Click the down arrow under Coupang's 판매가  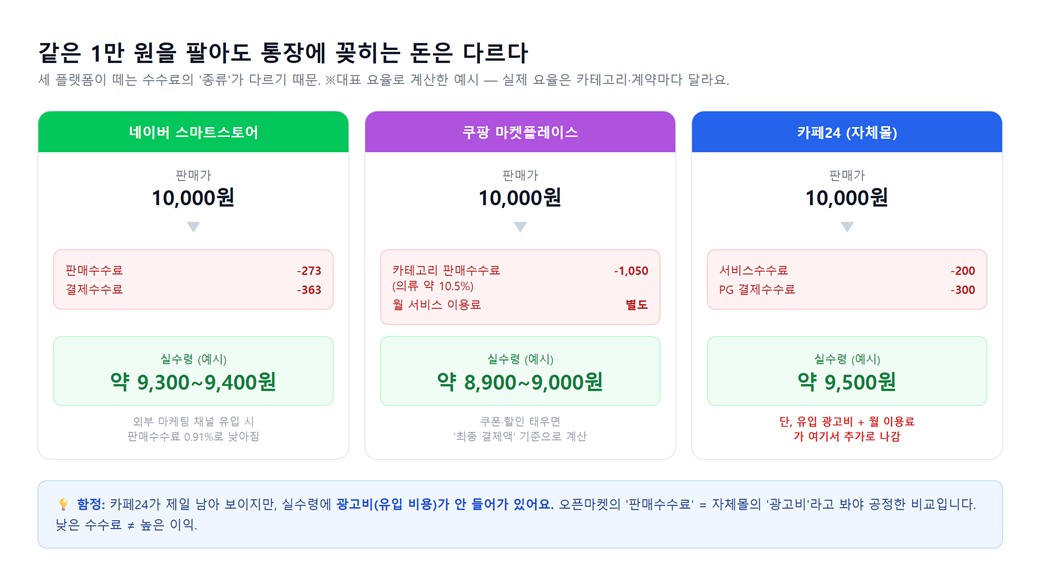tap(520, 228)
